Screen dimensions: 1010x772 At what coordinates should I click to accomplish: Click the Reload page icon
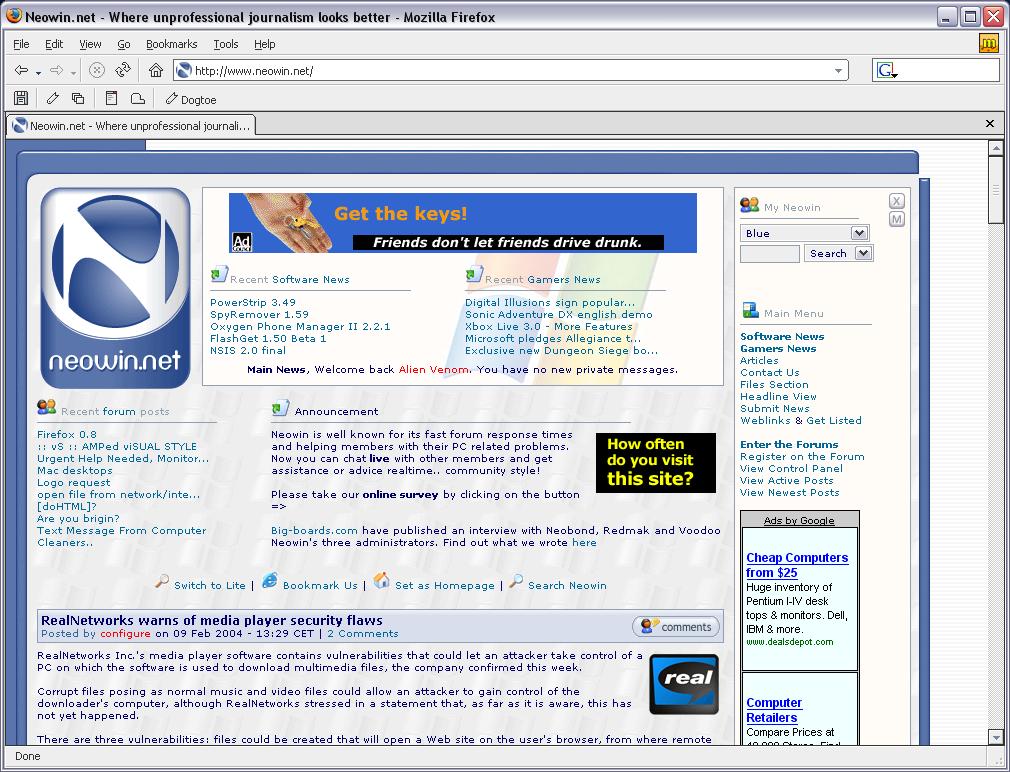122,70
